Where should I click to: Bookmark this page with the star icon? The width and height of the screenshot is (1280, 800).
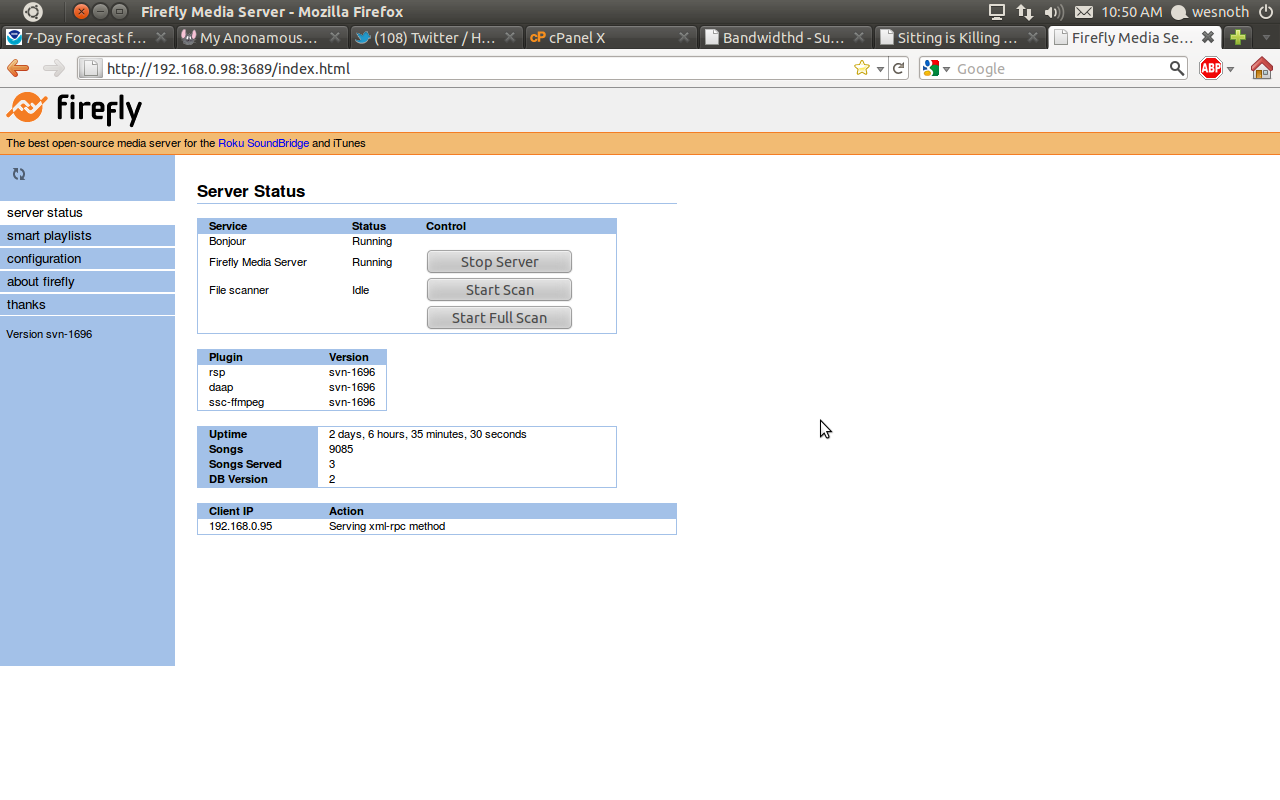(862, 68)
